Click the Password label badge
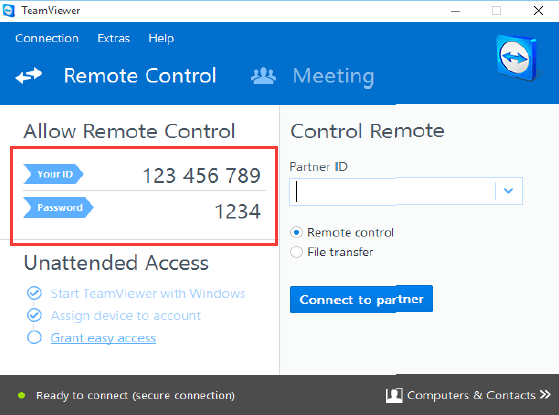This screenshot has height=415, width=559. 58,208
